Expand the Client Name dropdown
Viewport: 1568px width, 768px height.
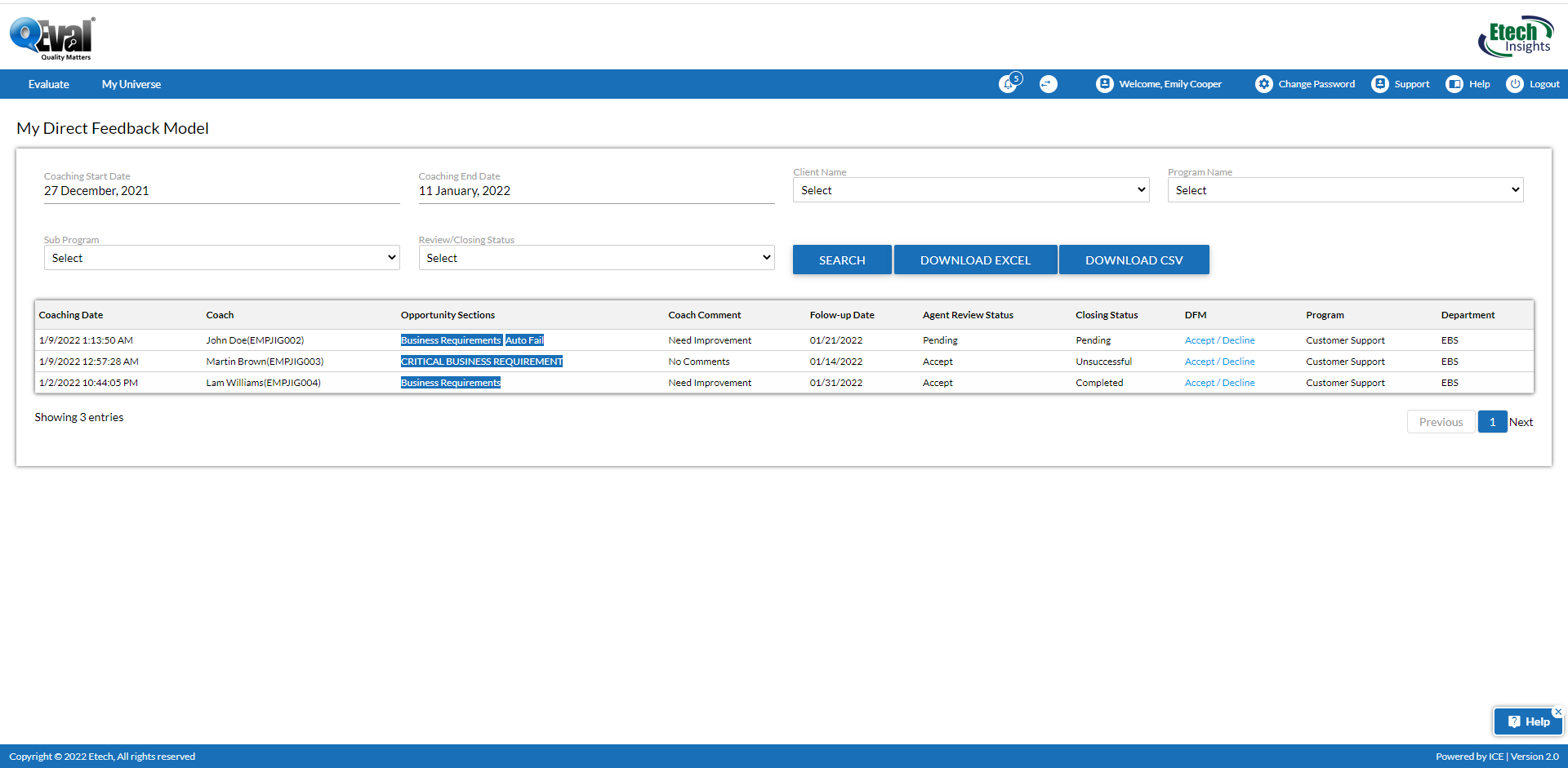[970, 190]
